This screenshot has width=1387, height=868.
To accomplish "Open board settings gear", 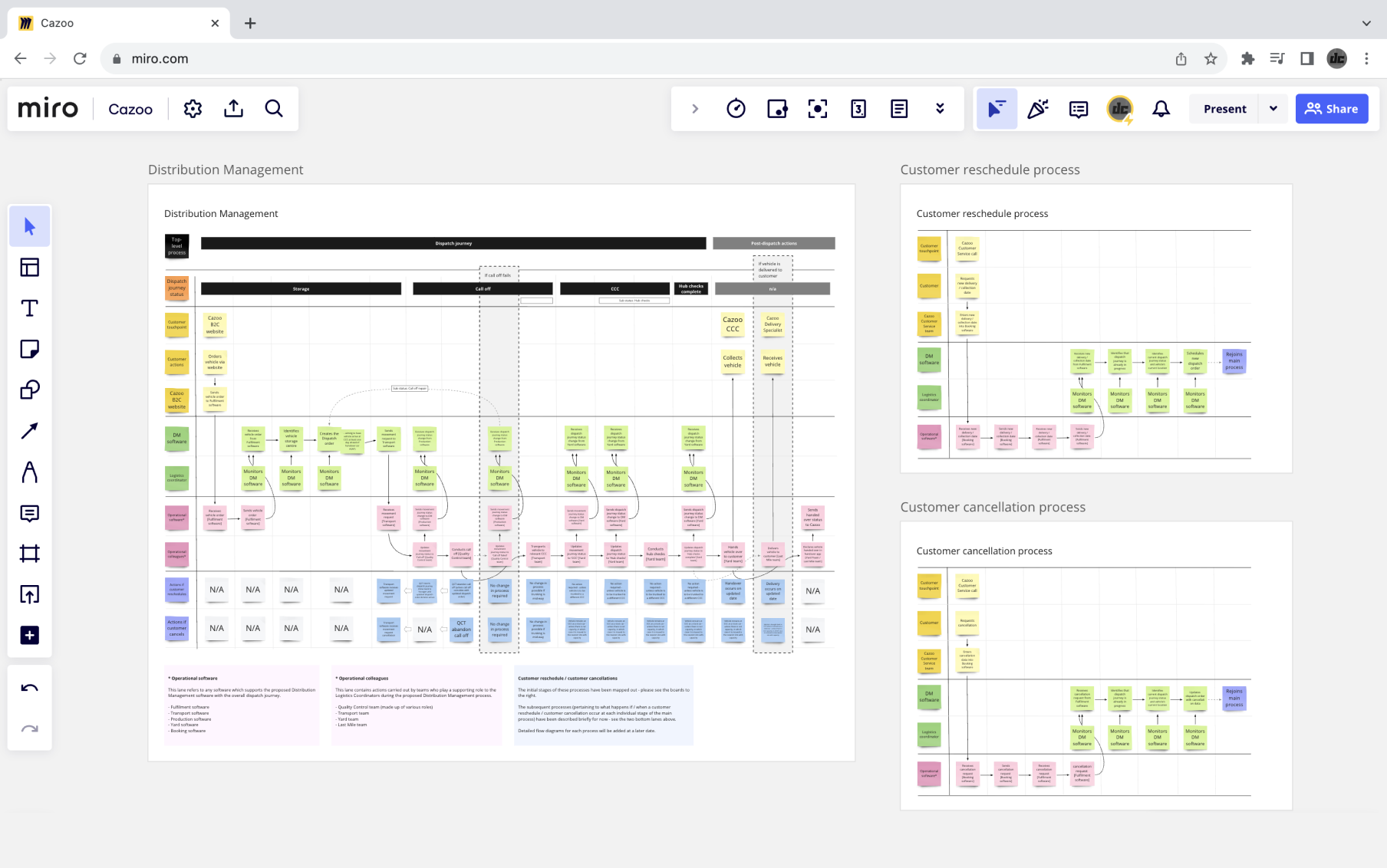I will [x=193, y=109].
